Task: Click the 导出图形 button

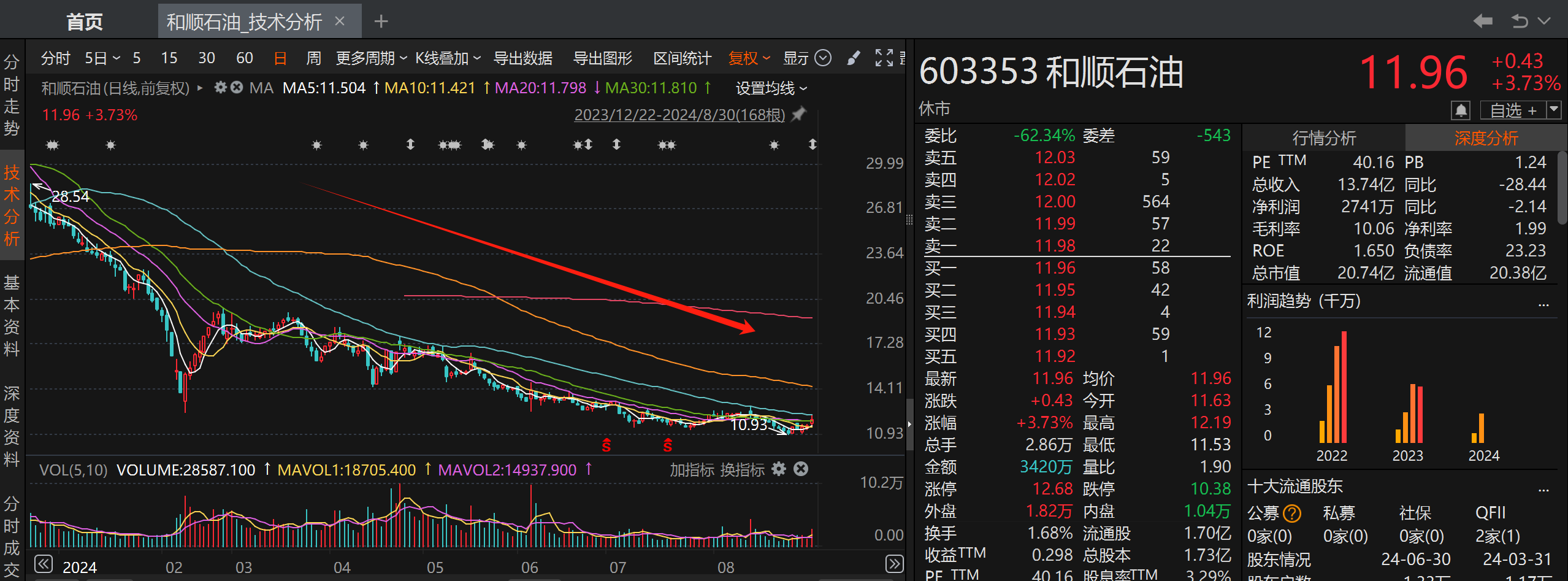Action: coord(603,58)
